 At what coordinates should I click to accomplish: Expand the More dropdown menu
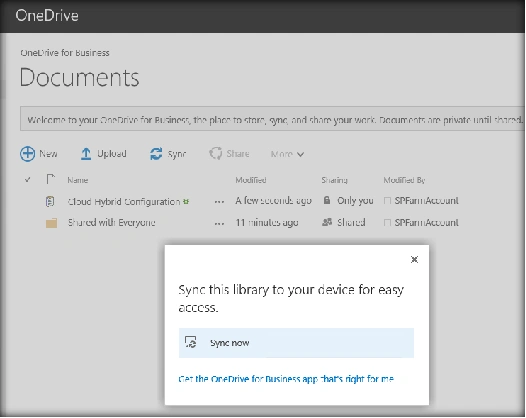(287, 154)
